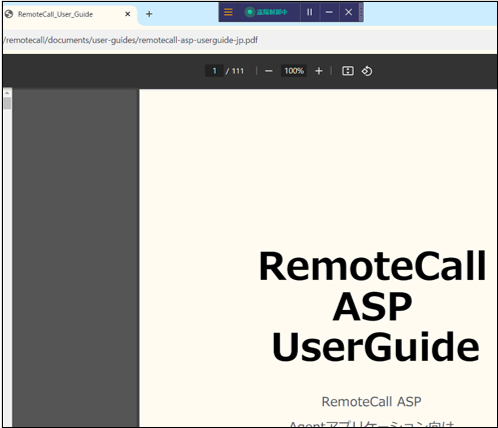Minimize the remote control toolbar
The image size is (498, 428).
(329, 12)
